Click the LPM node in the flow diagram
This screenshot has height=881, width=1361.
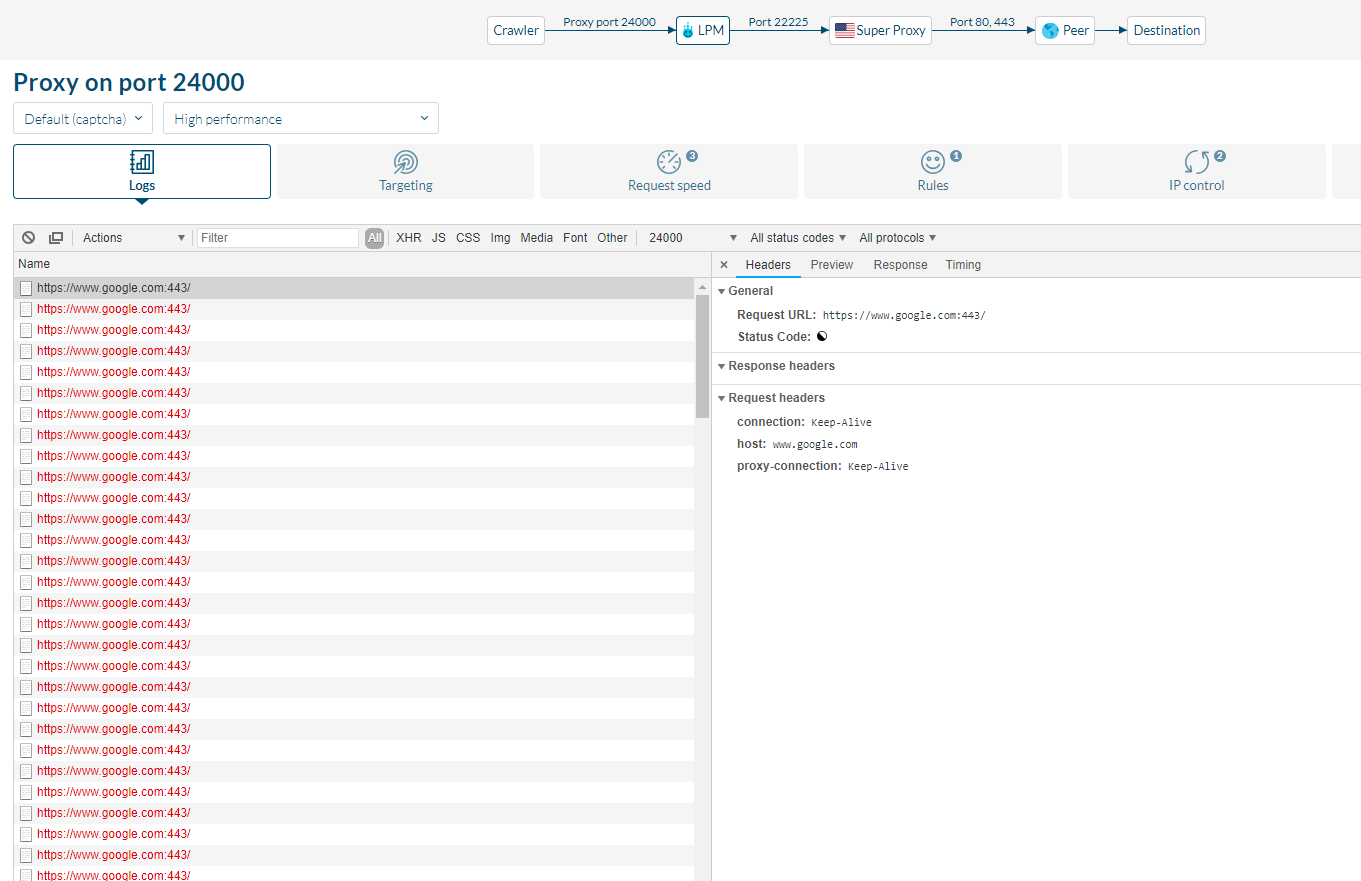point(702,31)
